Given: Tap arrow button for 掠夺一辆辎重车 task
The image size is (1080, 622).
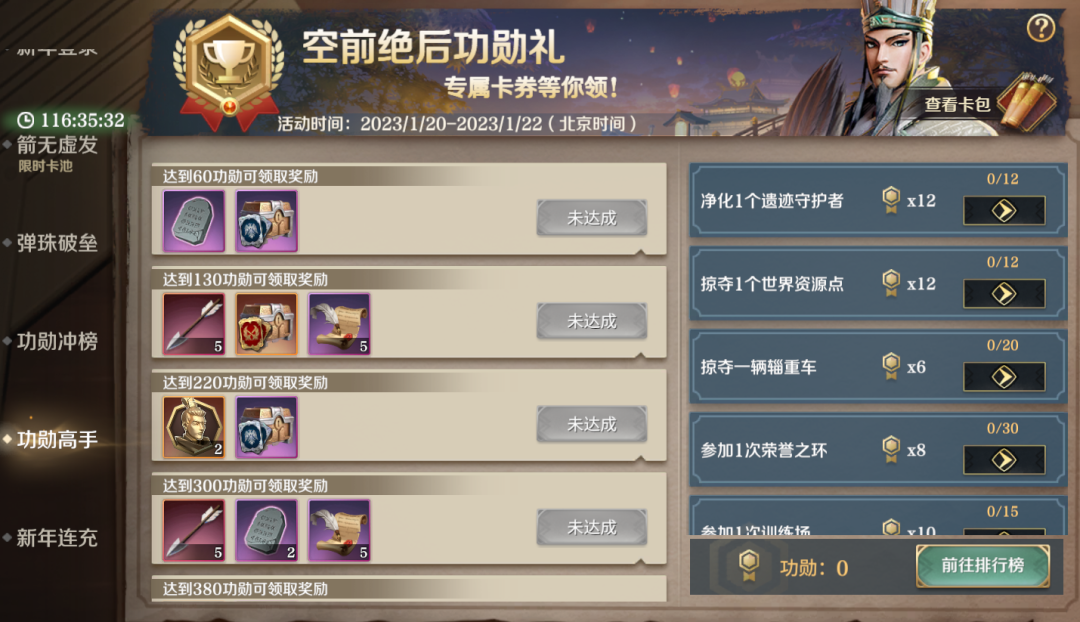Looking at the screenshot, I should (1004, 377).
